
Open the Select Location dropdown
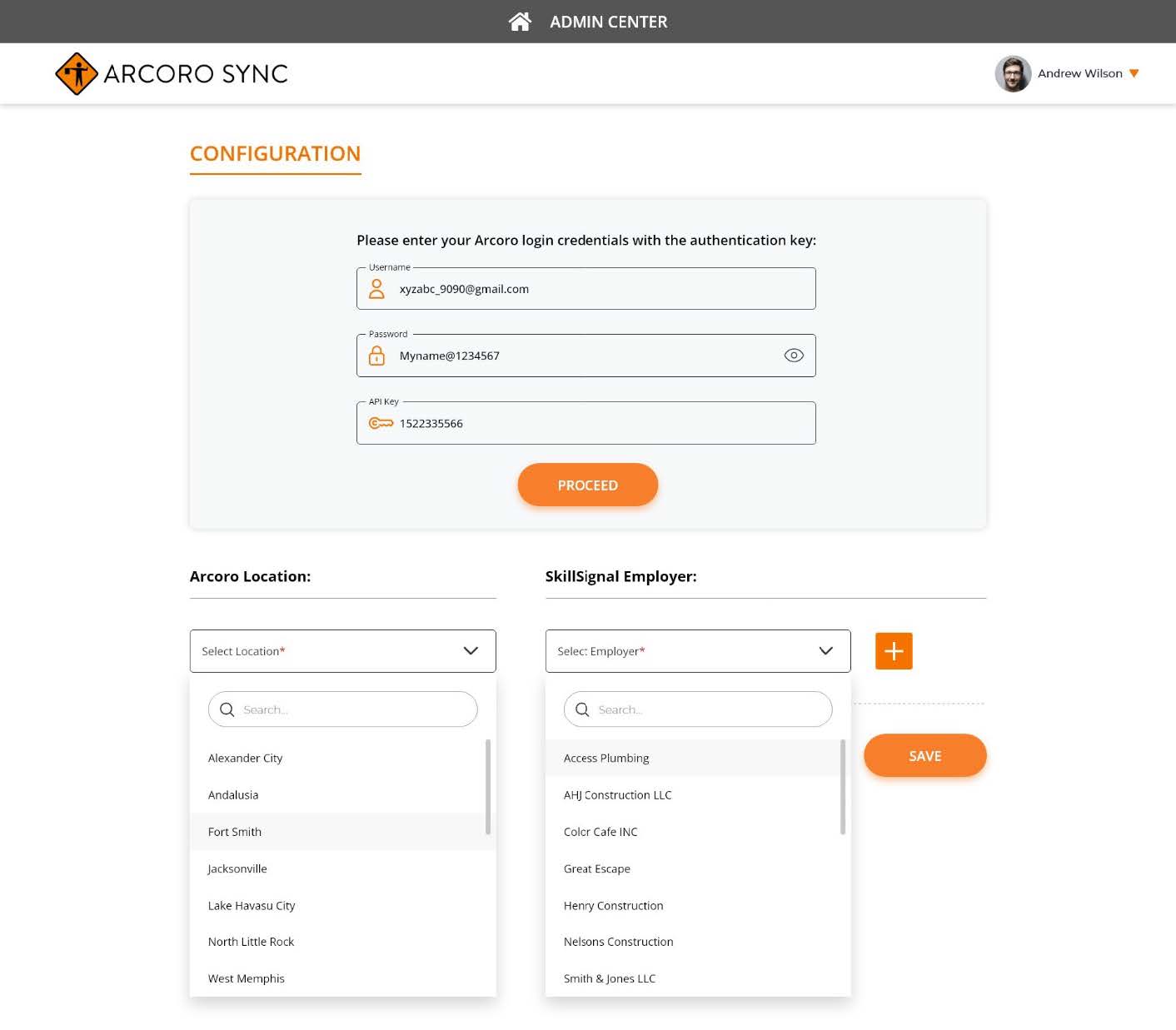(x=343, y=651)
